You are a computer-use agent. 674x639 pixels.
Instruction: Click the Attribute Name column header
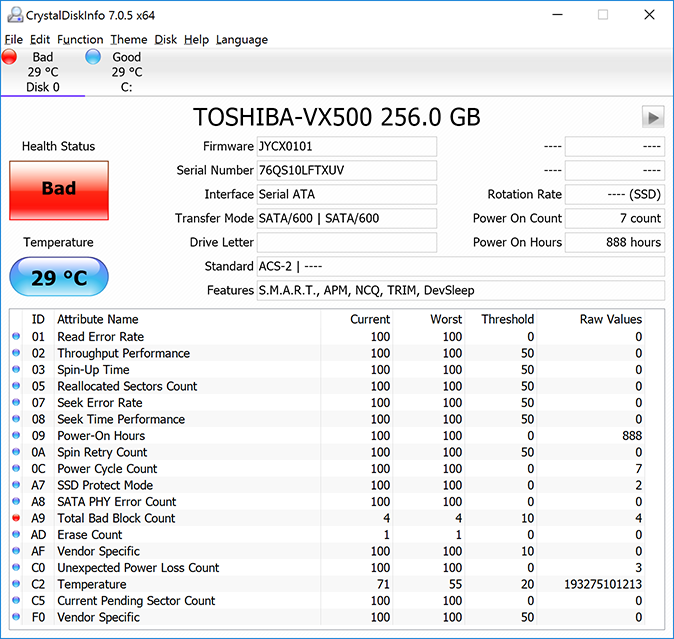tap(98, 319)
